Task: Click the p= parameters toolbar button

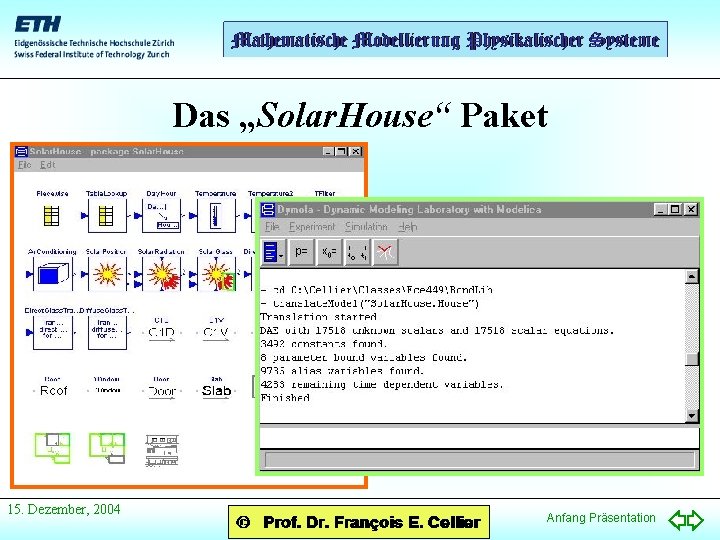Action: pos(301,252)
